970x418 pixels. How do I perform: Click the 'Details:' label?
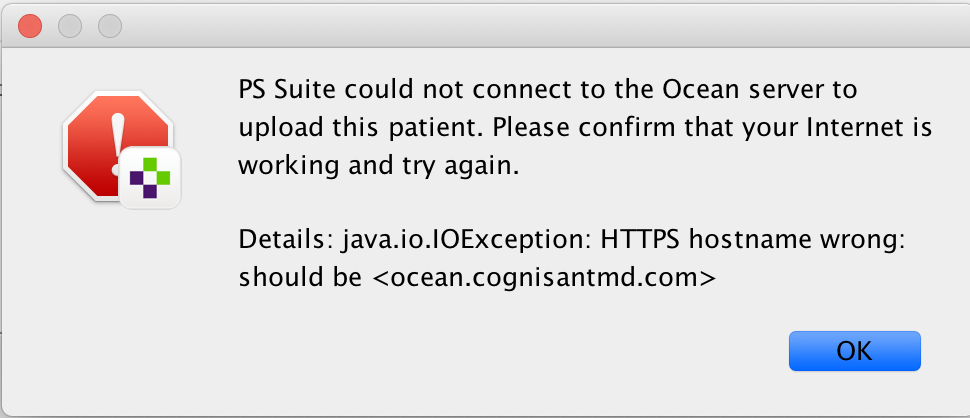pyautogui.click(x=286, y=240)
